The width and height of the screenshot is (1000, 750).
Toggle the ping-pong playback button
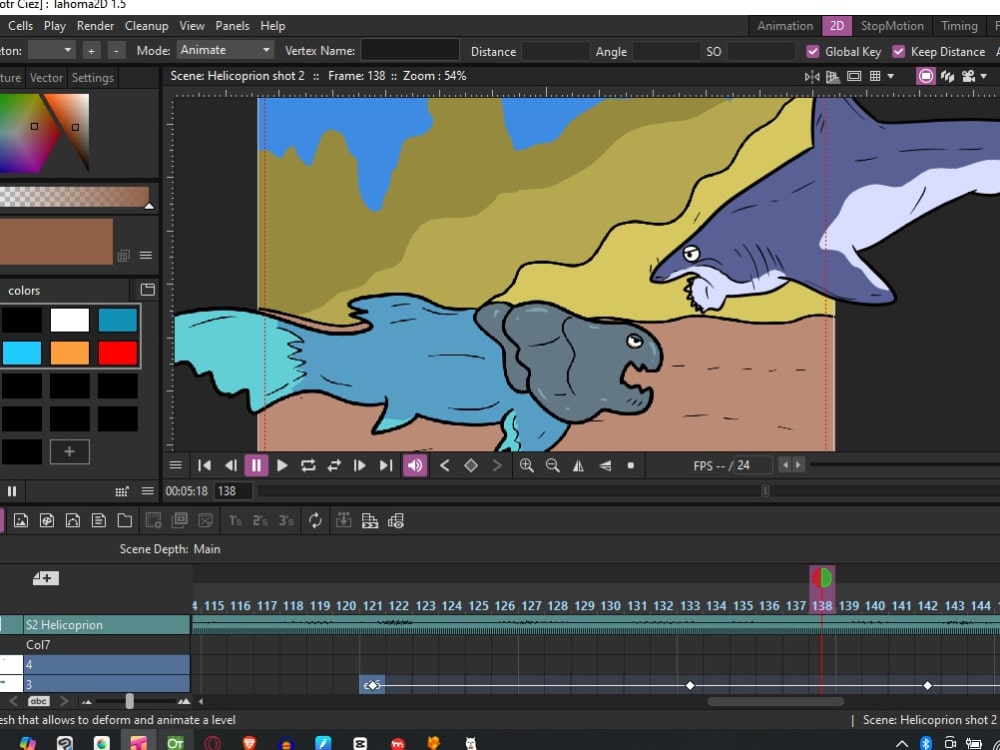[334, 466]
